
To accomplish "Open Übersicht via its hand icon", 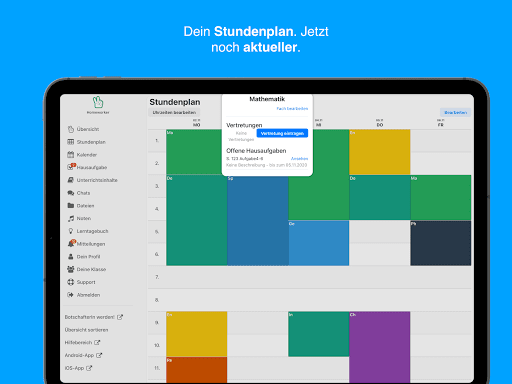I will (x=71, y=129).
